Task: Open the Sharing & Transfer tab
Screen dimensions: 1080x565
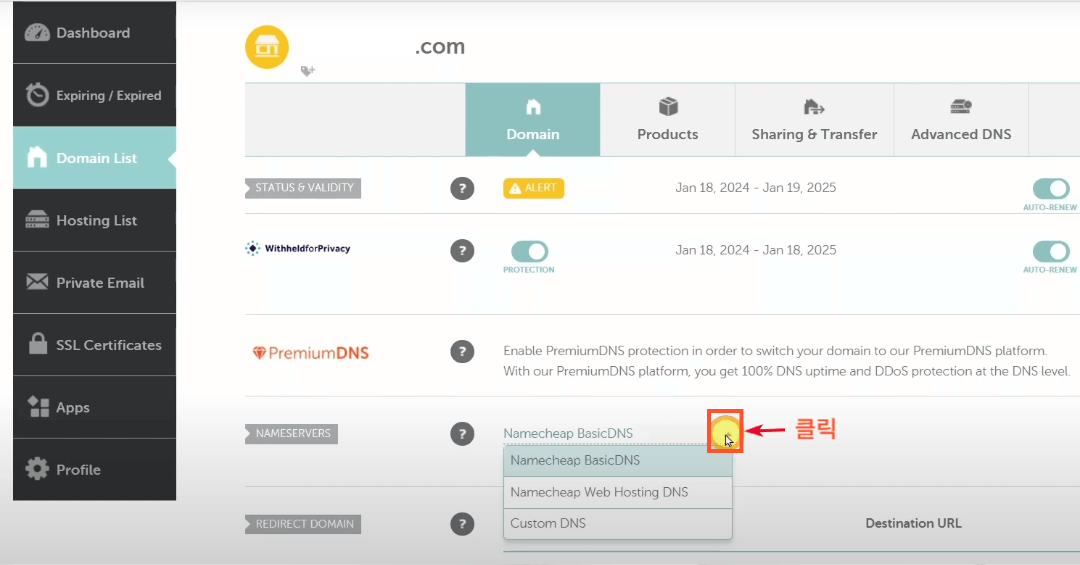Action: pos(814,119)
